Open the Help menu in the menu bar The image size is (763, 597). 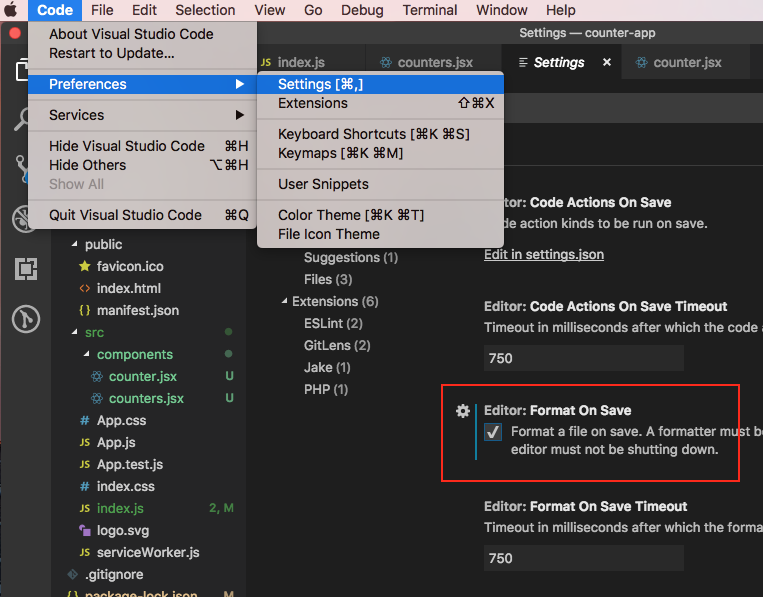(560, 10)
